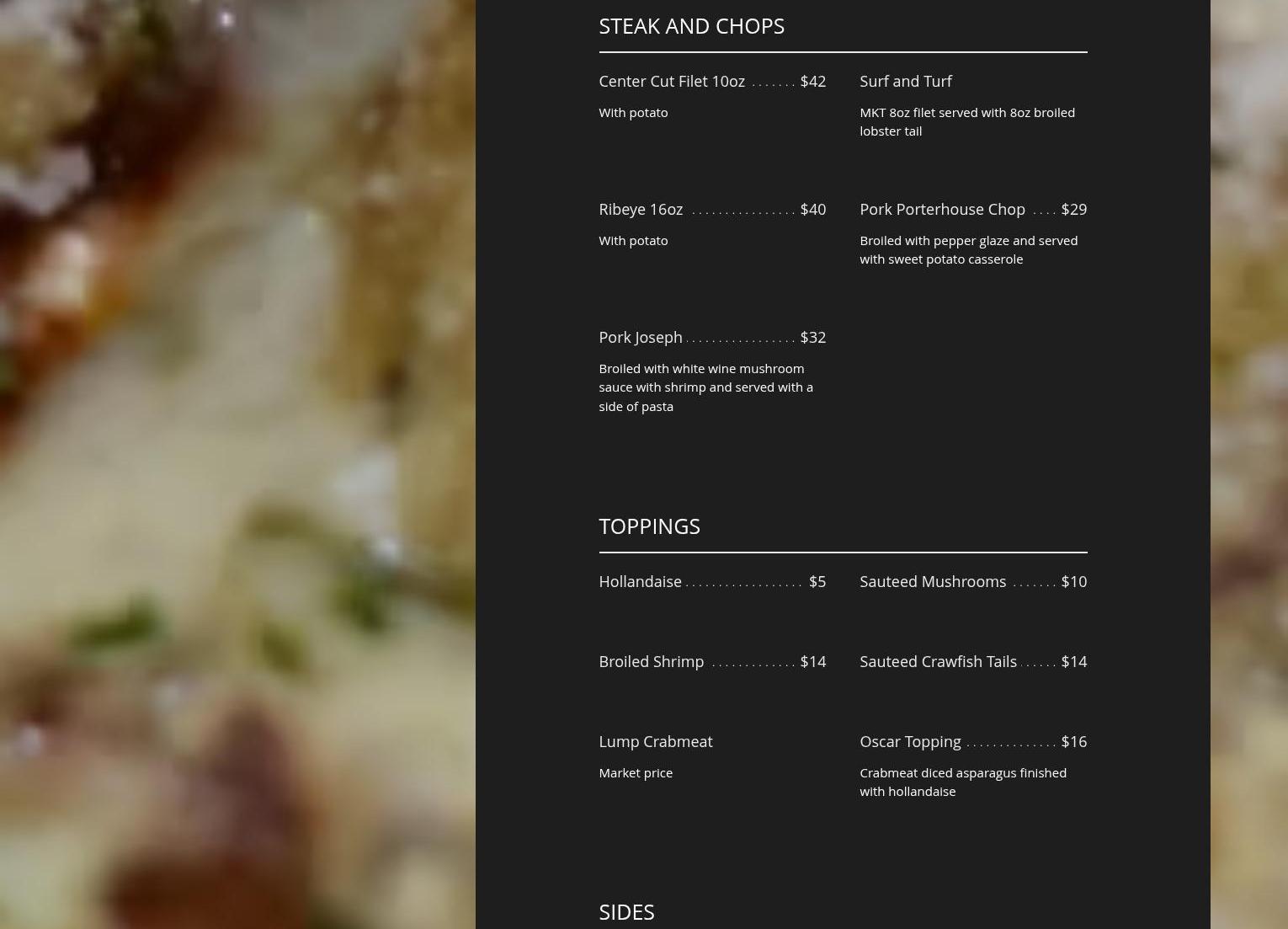Click the Oscar Topping description text
Image resolution: width=1288 pixels, height=929 pixels.
point(963,782)
